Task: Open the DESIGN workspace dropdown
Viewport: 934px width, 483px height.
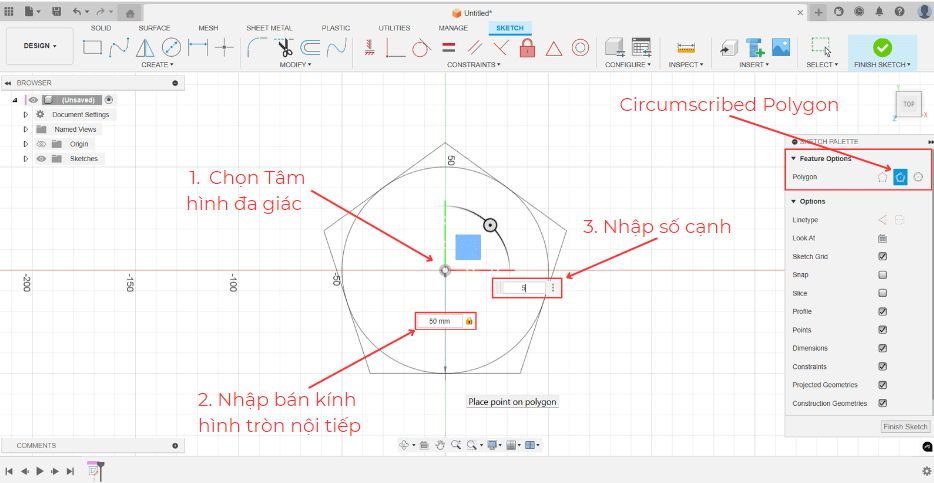Action: click(x=40, y=46)
